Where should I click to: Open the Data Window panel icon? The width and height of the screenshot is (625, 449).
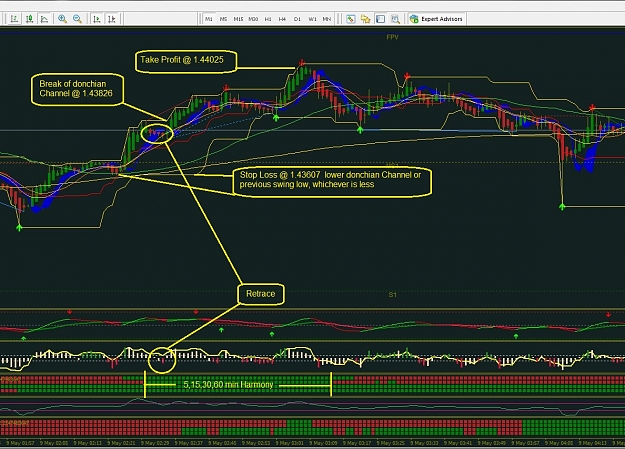click(x=351, y=19)
